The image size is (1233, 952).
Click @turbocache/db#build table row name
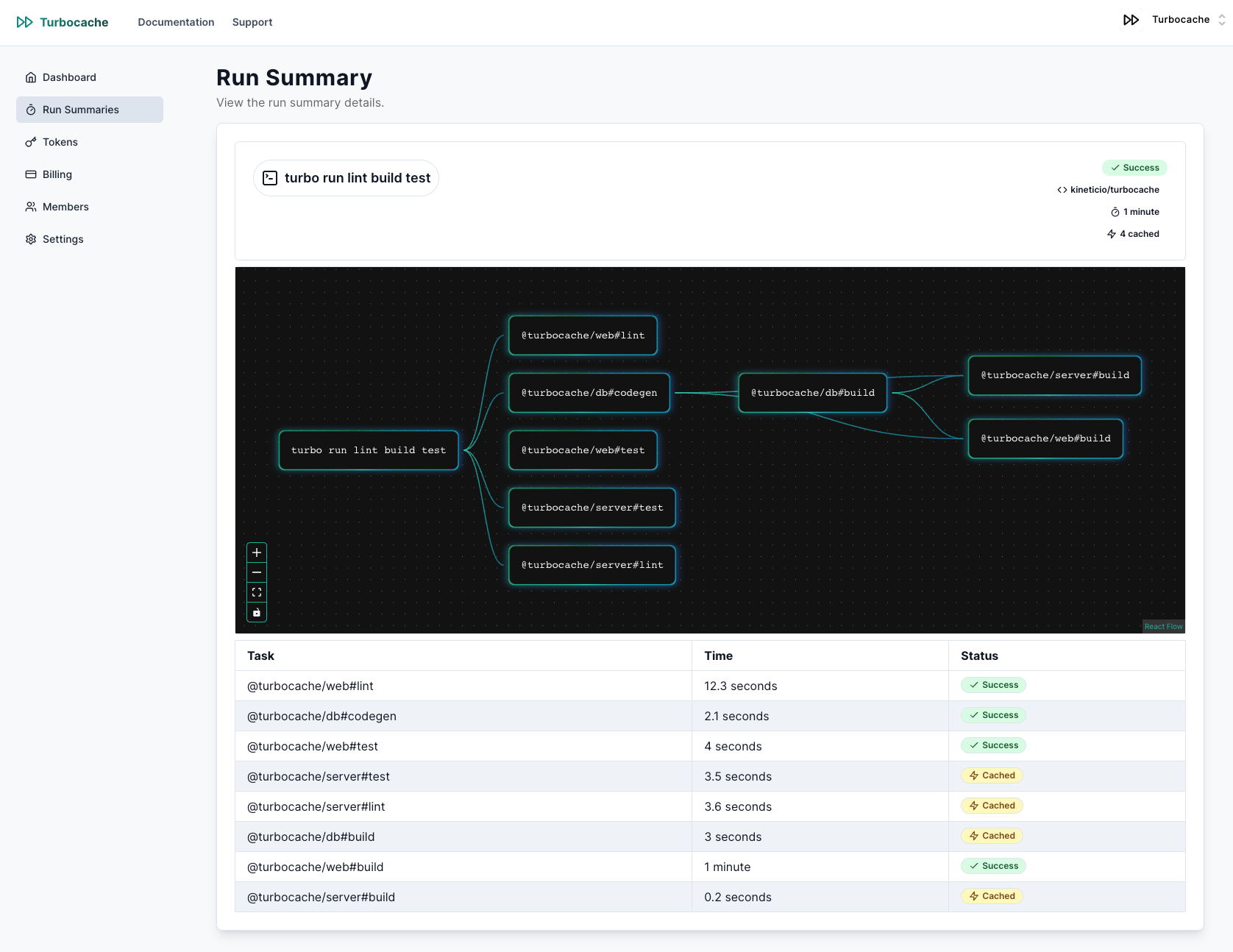311,836
